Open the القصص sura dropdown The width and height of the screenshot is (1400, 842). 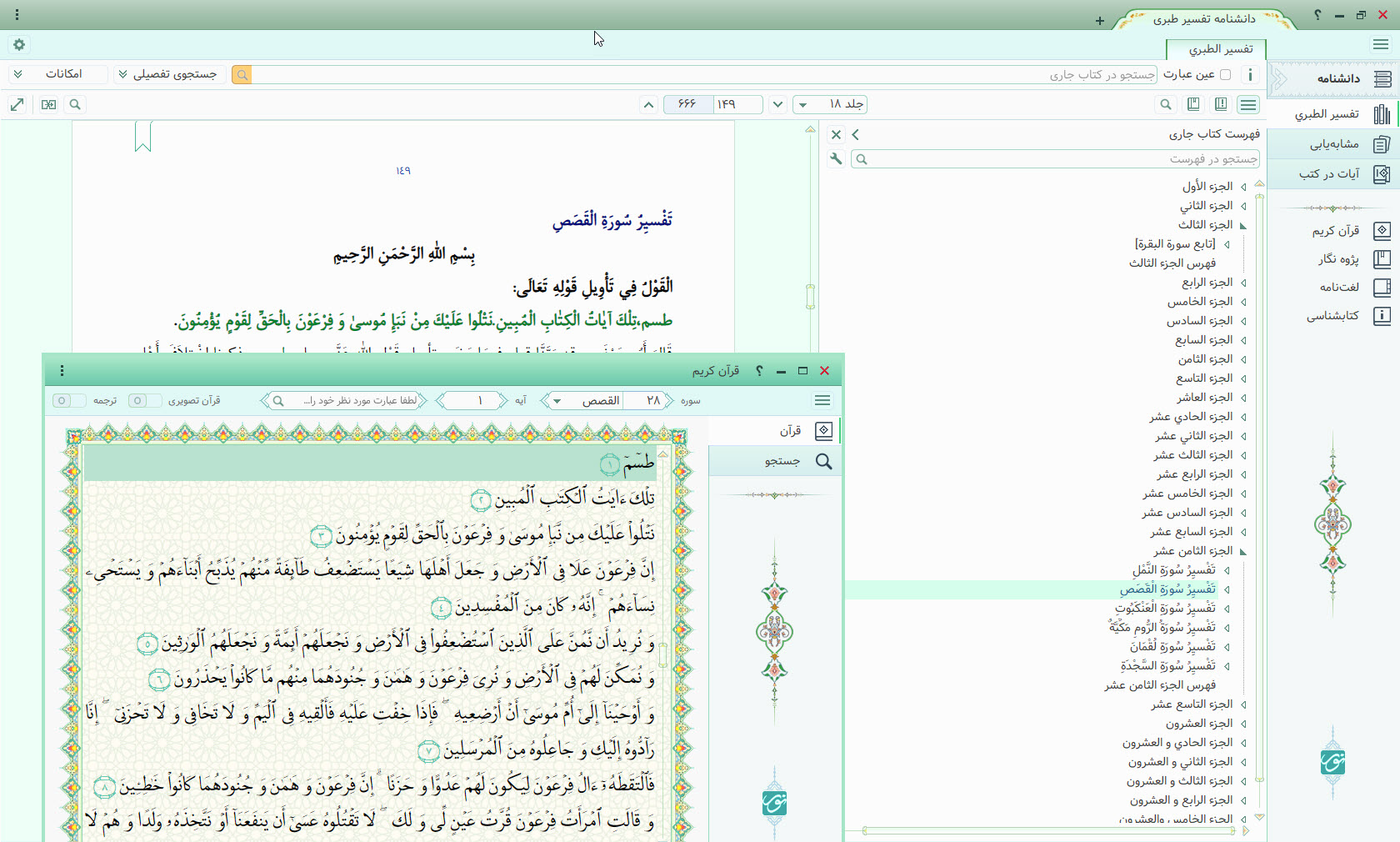pos(586,400)
